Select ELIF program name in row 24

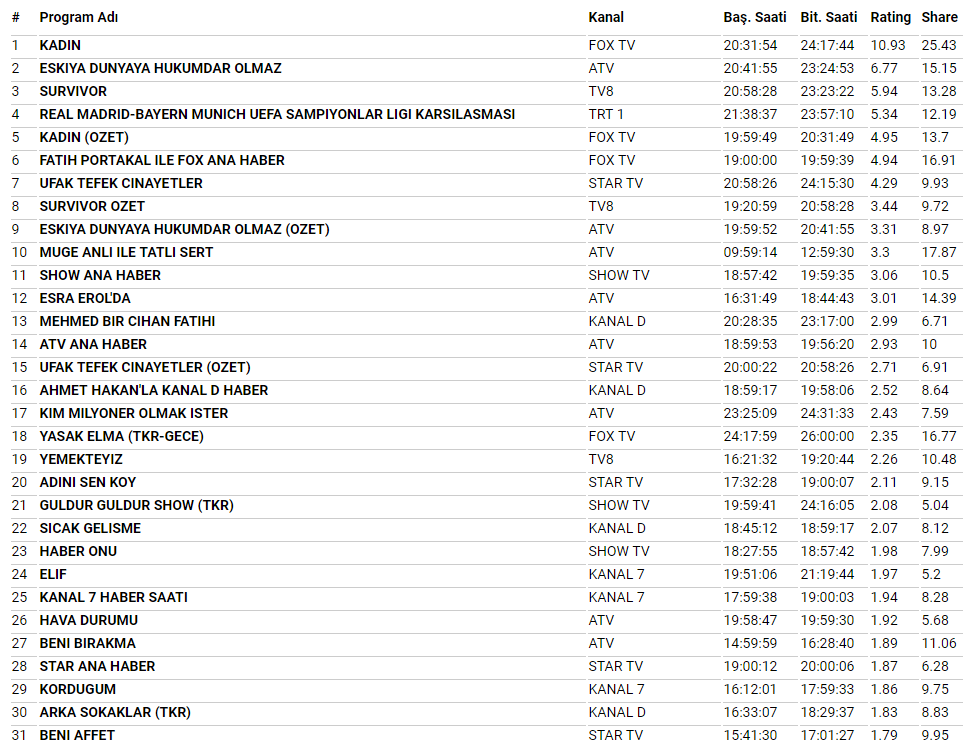click(53, 575)
